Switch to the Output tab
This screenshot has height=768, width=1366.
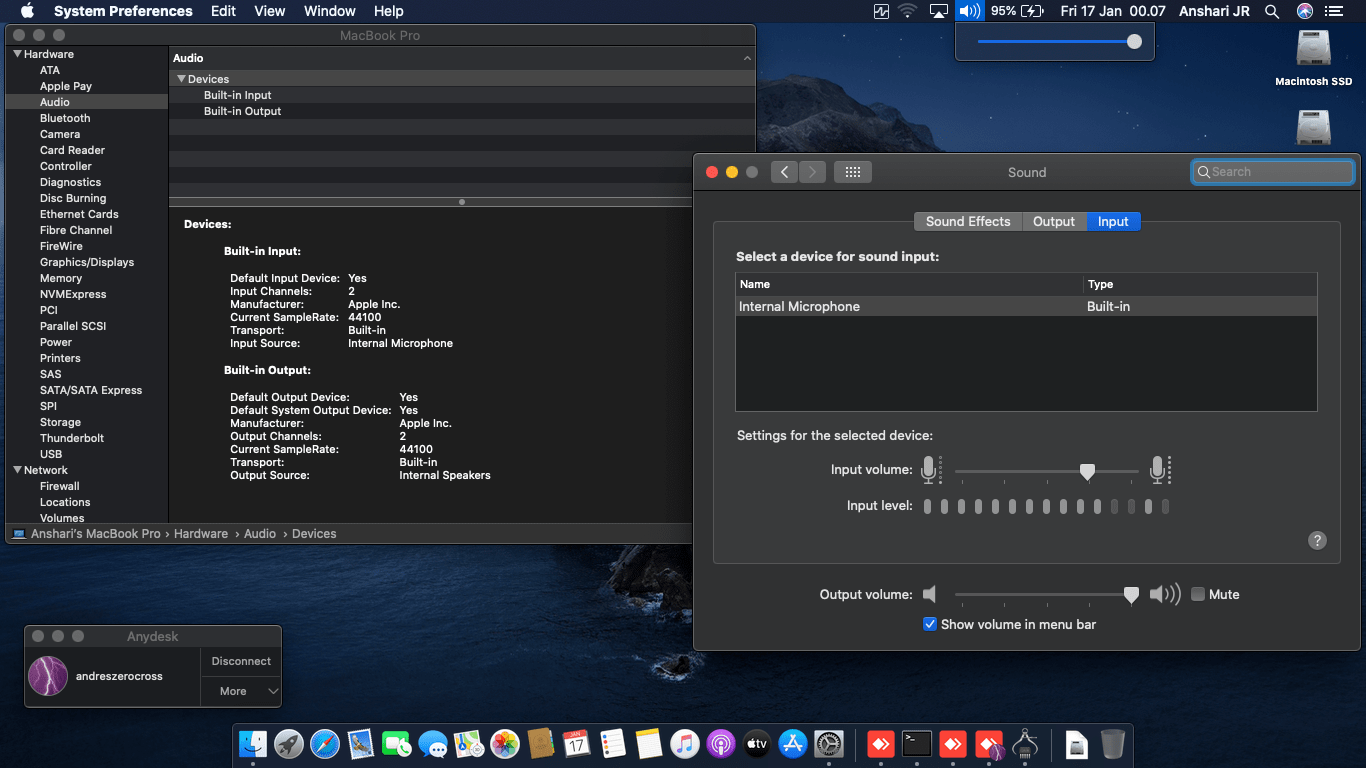[x=1054, y=222]
